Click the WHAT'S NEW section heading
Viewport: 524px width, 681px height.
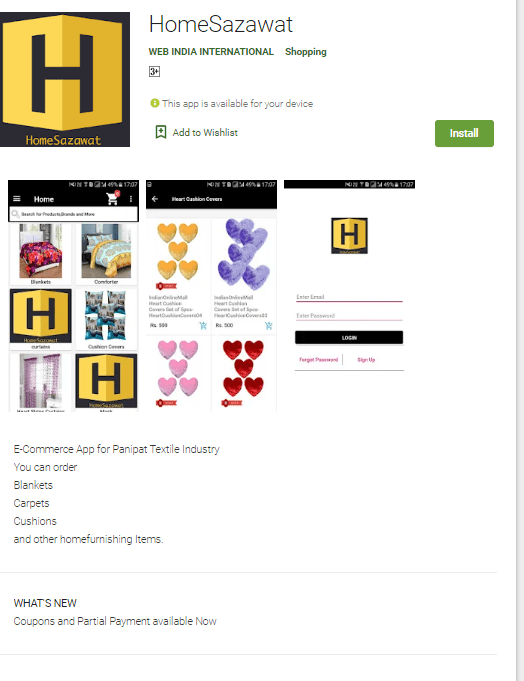(x=45, y=603)
